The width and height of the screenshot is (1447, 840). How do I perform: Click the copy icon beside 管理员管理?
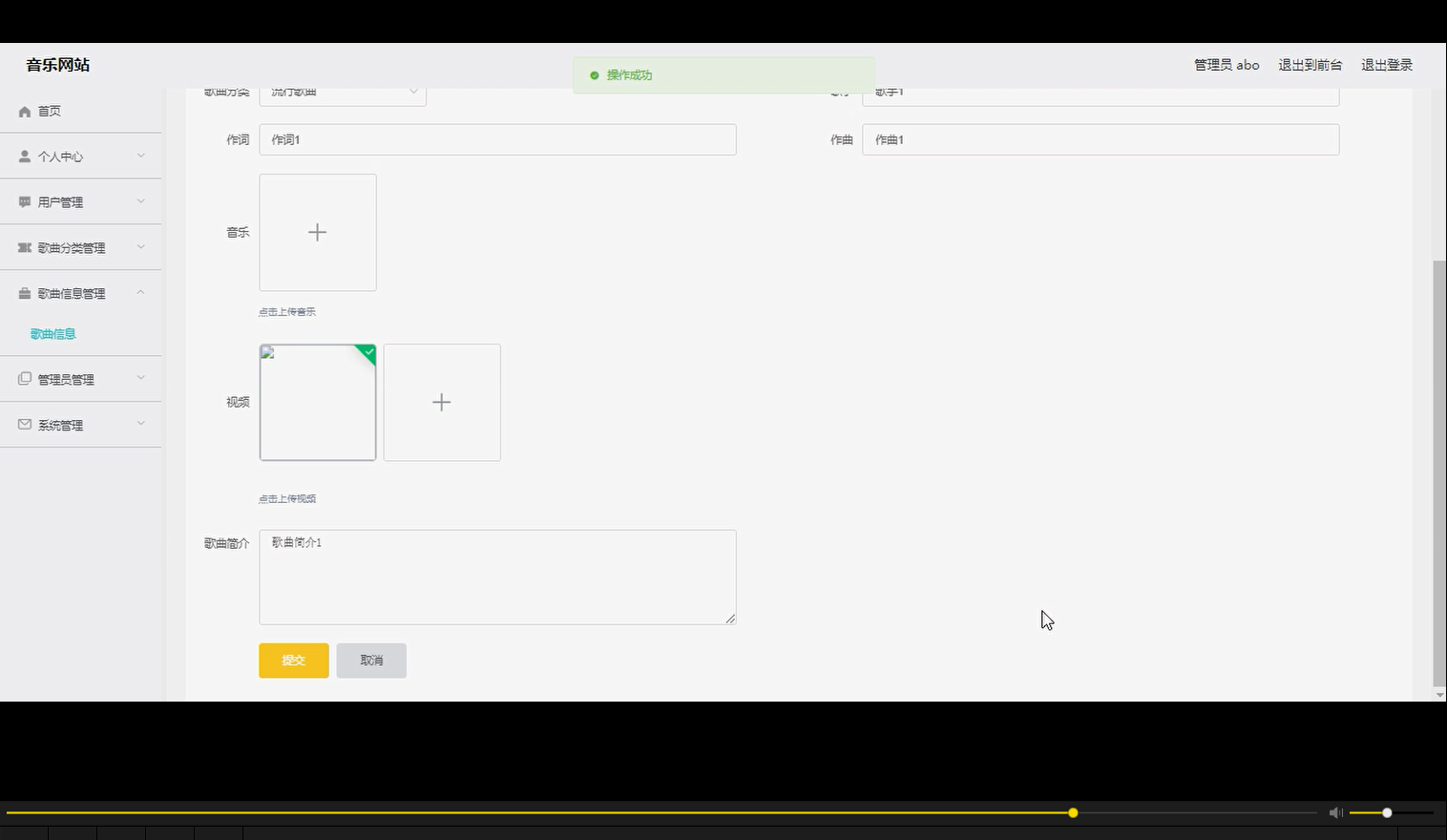click(25, 379)
